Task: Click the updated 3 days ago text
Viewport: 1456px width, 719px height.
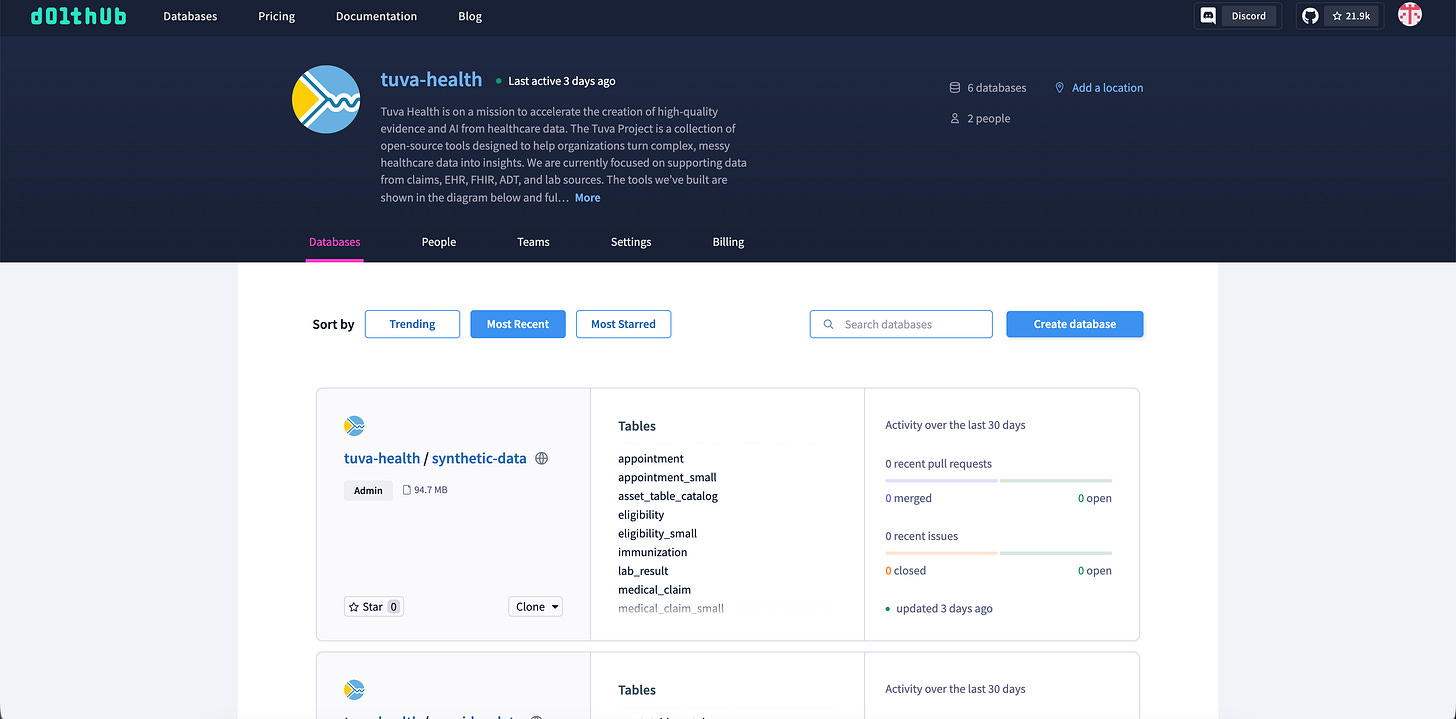Action: (944, 608)
